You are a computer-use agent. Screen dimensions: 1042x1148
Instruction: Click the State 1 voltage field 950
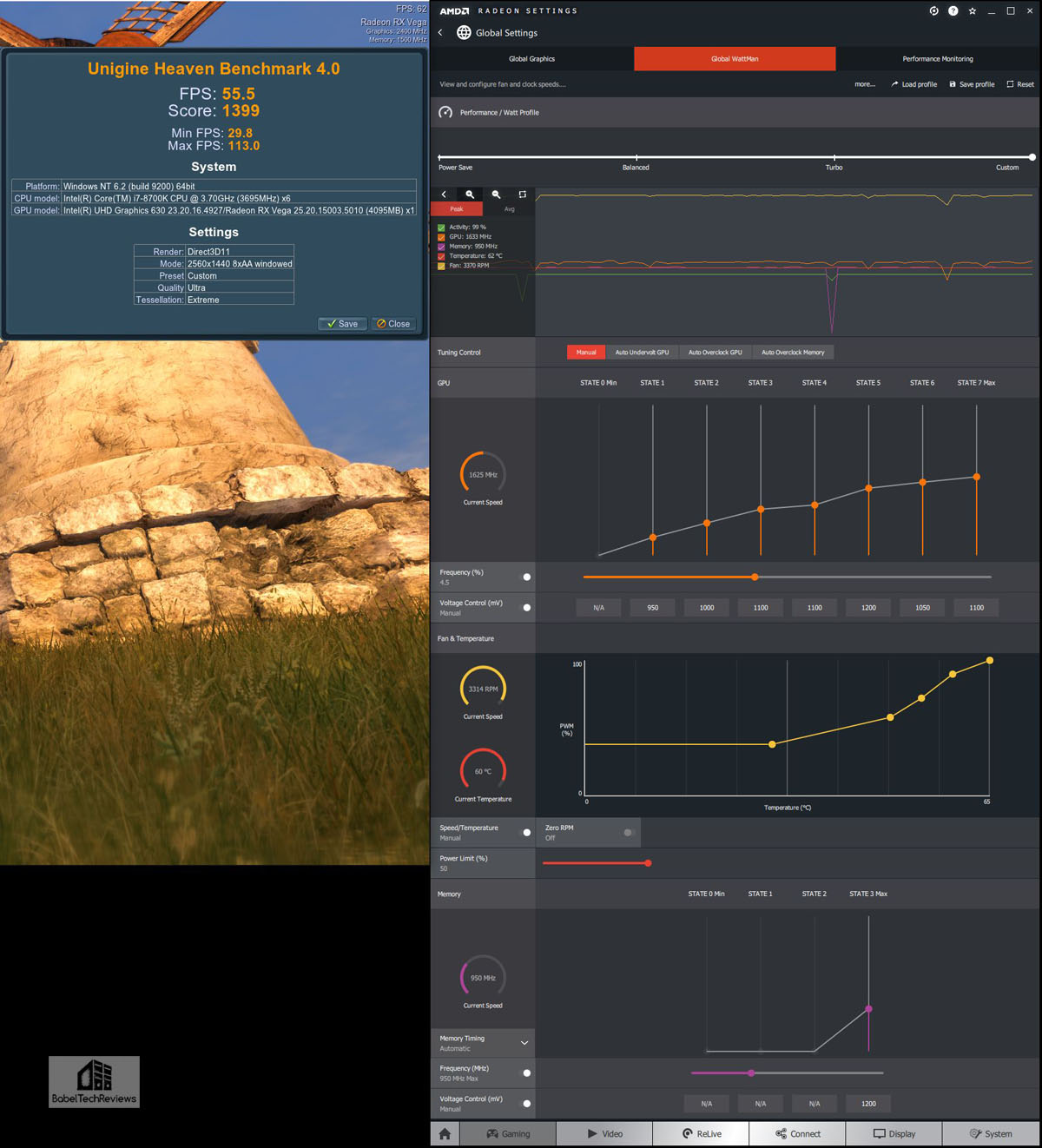coord(653,608)
